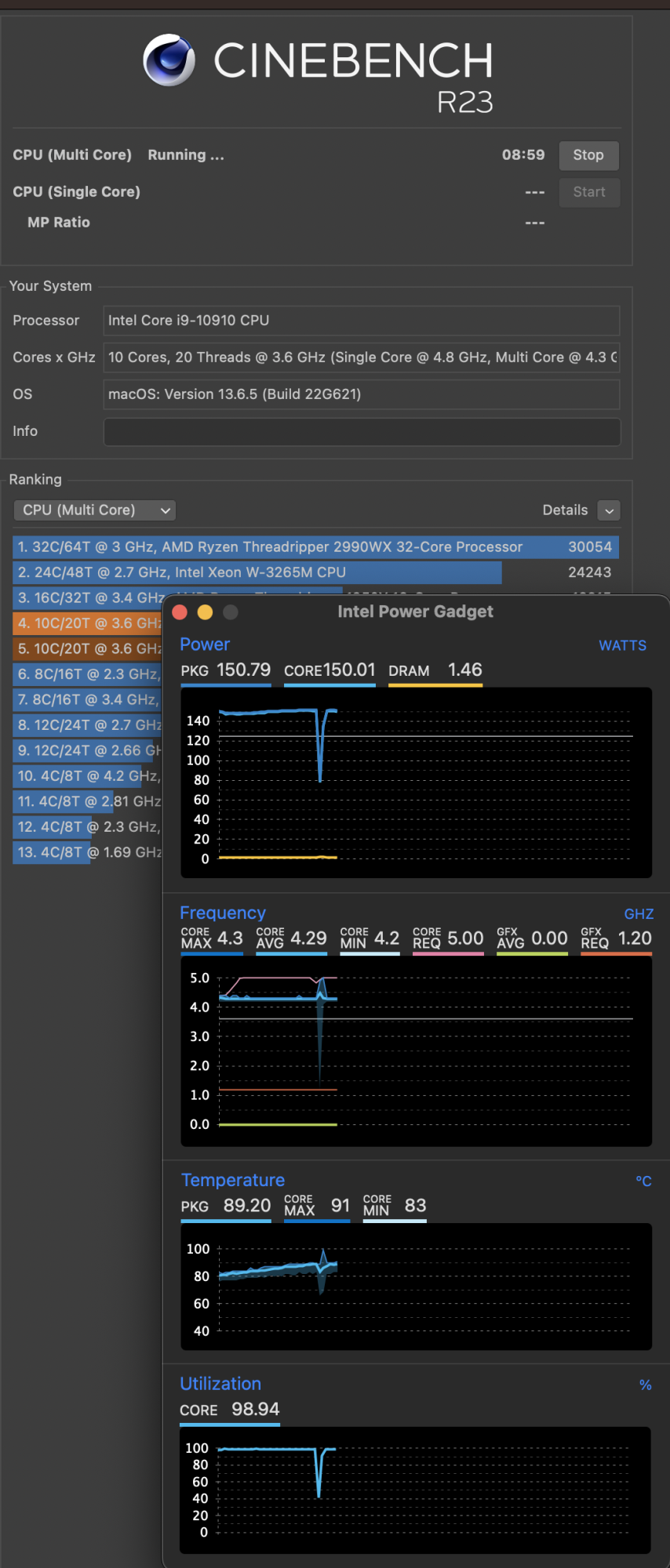Click the MP Ratio label
This screenshot has height=1568, width=670.
[59, 223]
